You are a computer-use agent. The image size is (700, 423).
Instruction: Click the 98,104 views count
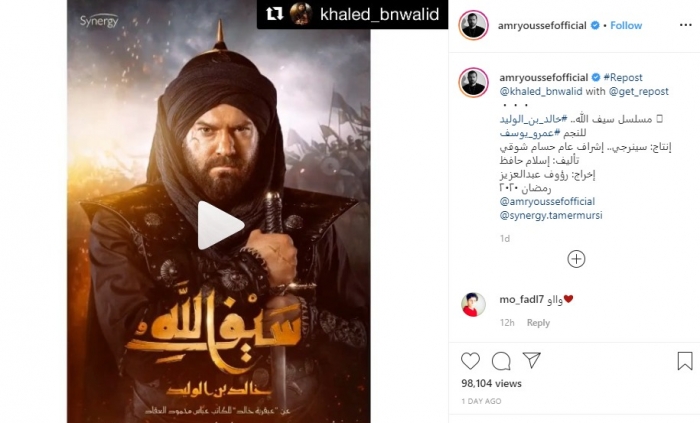[x=491, y=383]
